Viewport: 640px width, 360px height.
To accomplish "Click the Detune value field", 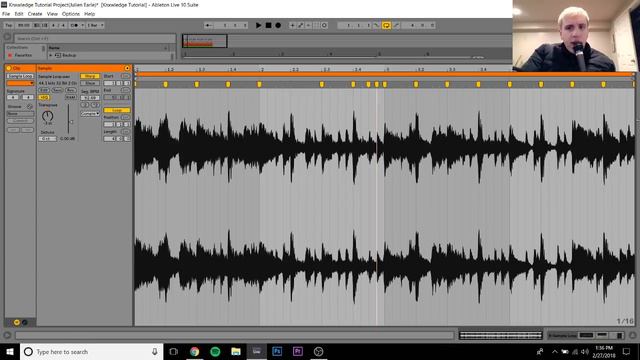I will [47, 139].
